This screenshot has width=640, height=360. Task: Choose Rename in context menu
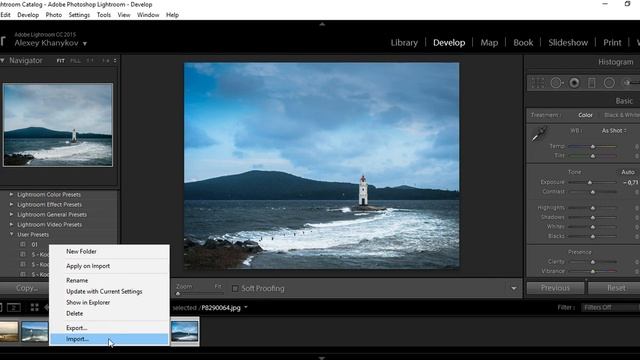(110, 280)
